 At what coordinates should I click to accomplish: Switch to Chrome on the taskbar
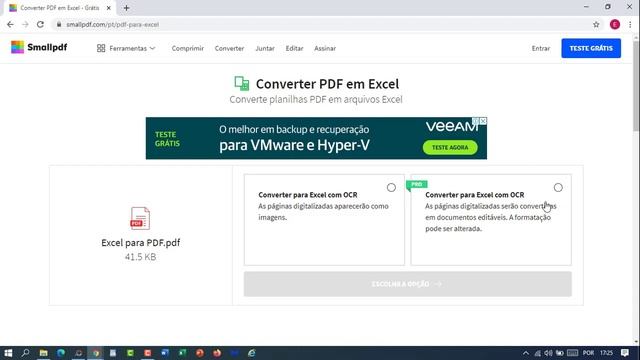96,353
